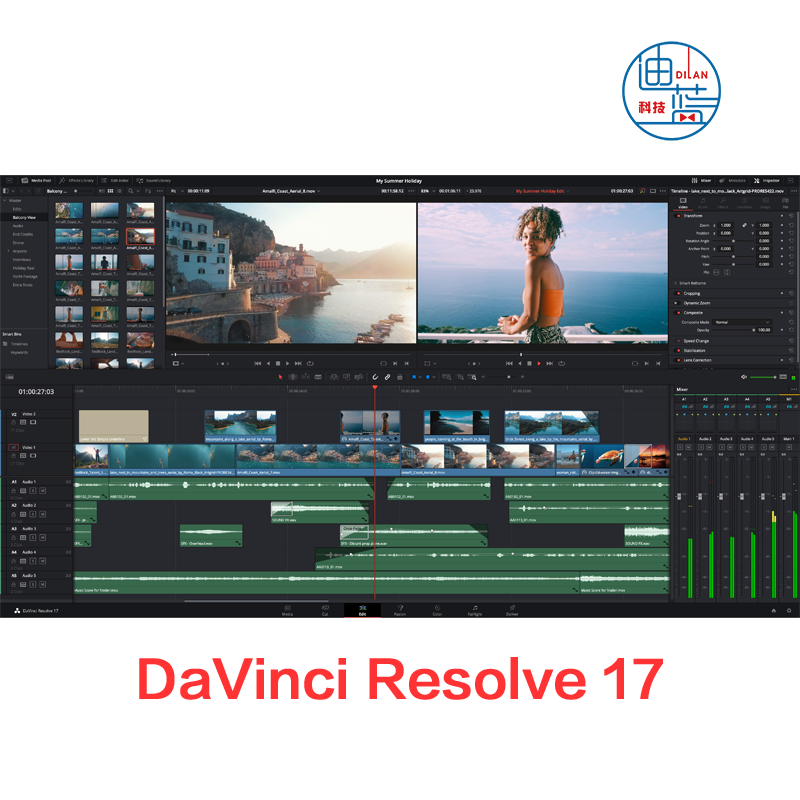This screenshot has height=800, width=800.
Task: Toggle loop playback in the timeline viewer
Action: coord(562,363)
